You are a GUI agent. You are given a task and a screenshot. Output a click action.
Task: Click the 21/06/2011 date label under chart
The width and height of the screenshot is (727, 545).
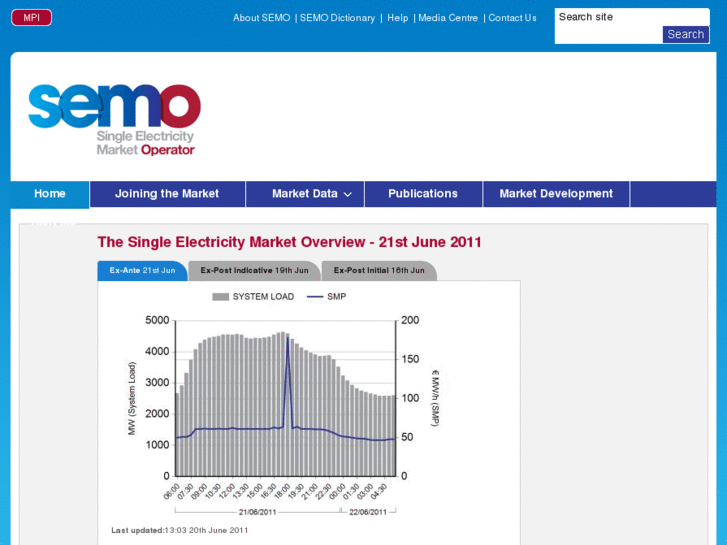(x=257, y=512)
